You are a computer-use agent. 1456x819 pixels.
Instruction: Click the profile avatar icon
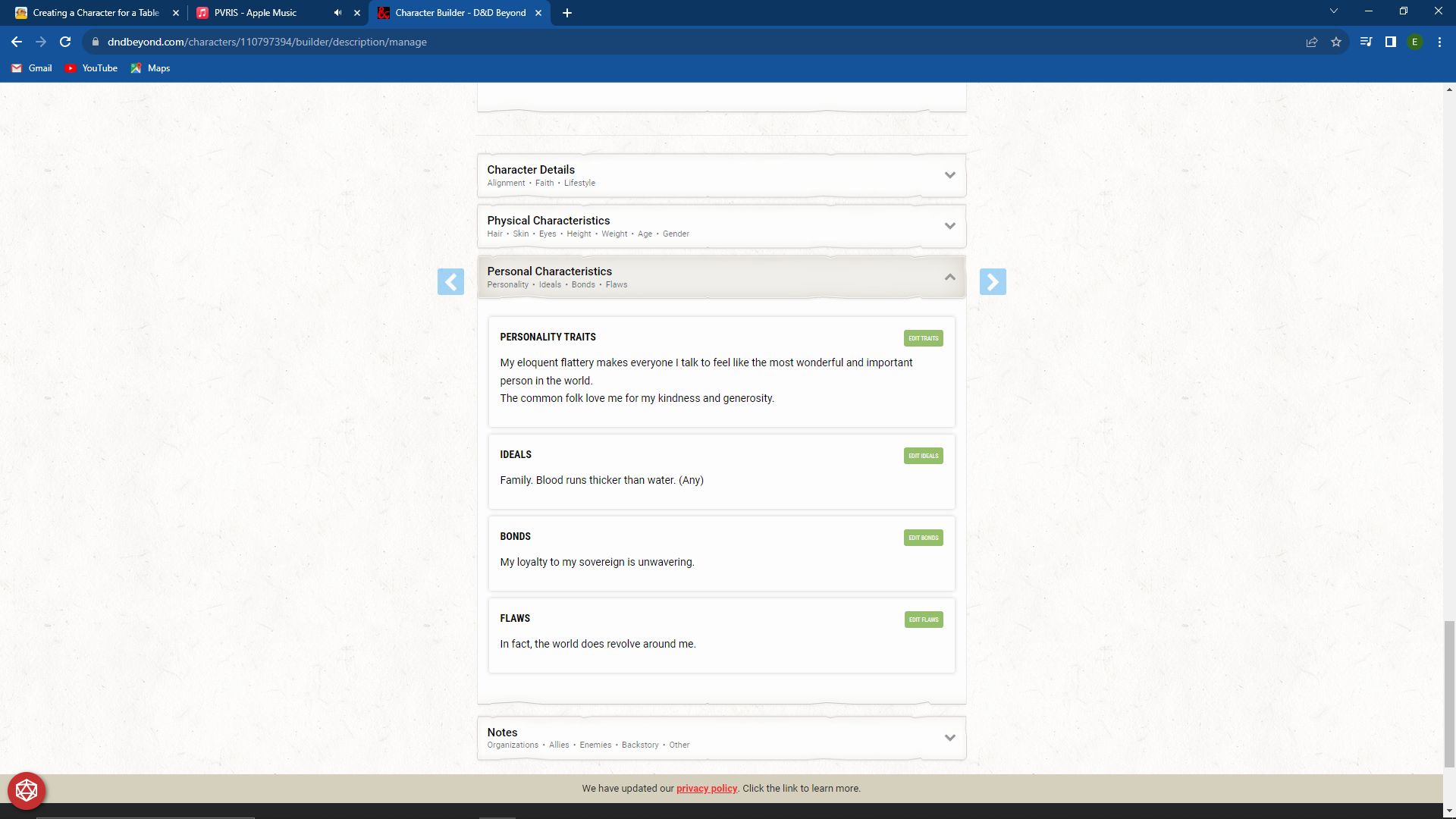pyautogui.click(x=1416, y=42)
